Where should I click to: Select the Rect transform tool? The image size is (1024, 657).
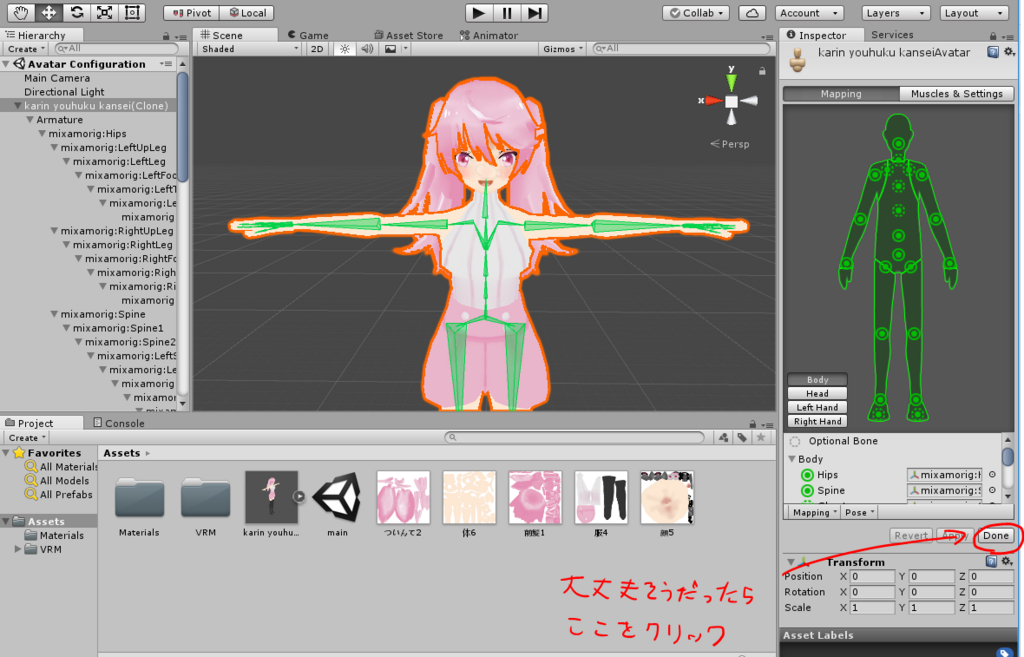132,12
